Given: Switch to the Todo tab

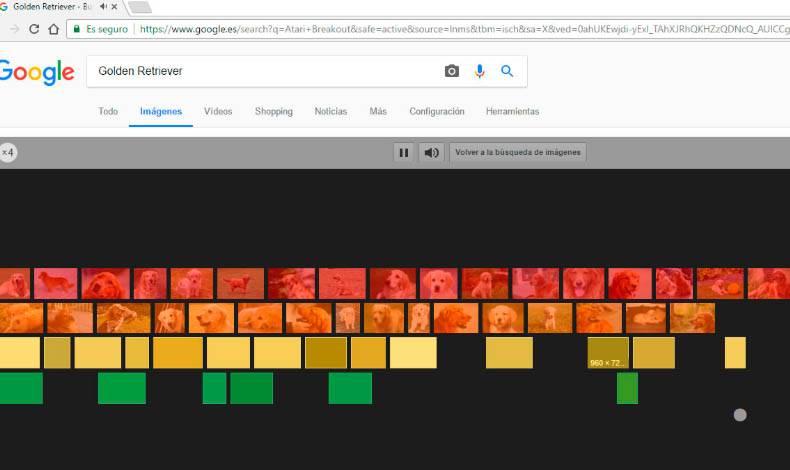Looking at the screenshot, I should point(108,111).
